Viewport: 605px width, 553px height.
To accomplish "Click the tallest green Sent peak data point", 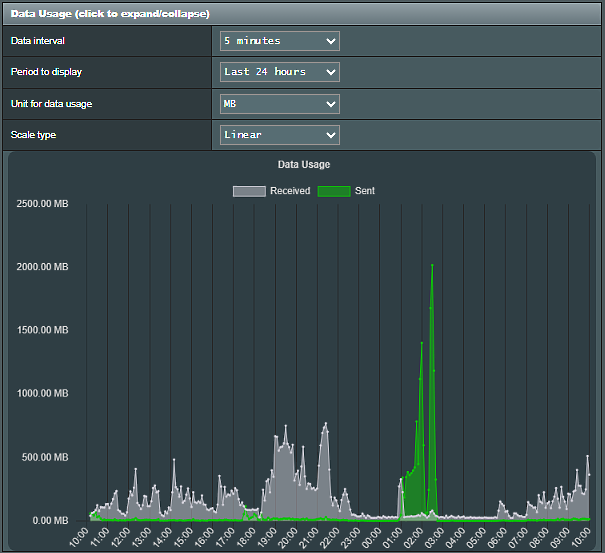I will [432, 265].
